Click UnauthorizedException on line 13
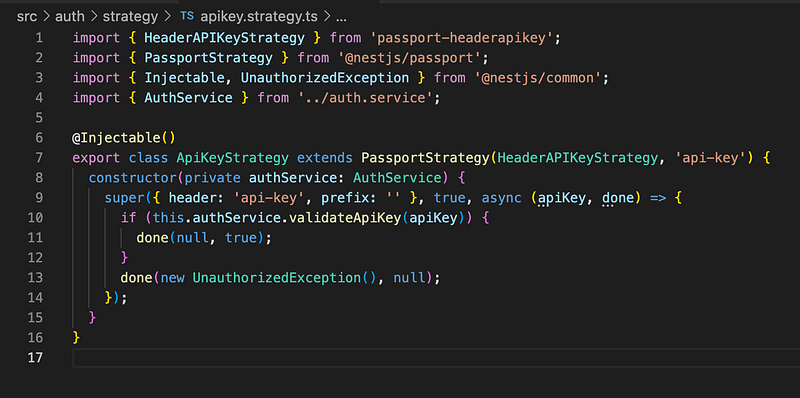Image resolution: width=800 pixels, height=398 pixels. click(x=276, y=278)
